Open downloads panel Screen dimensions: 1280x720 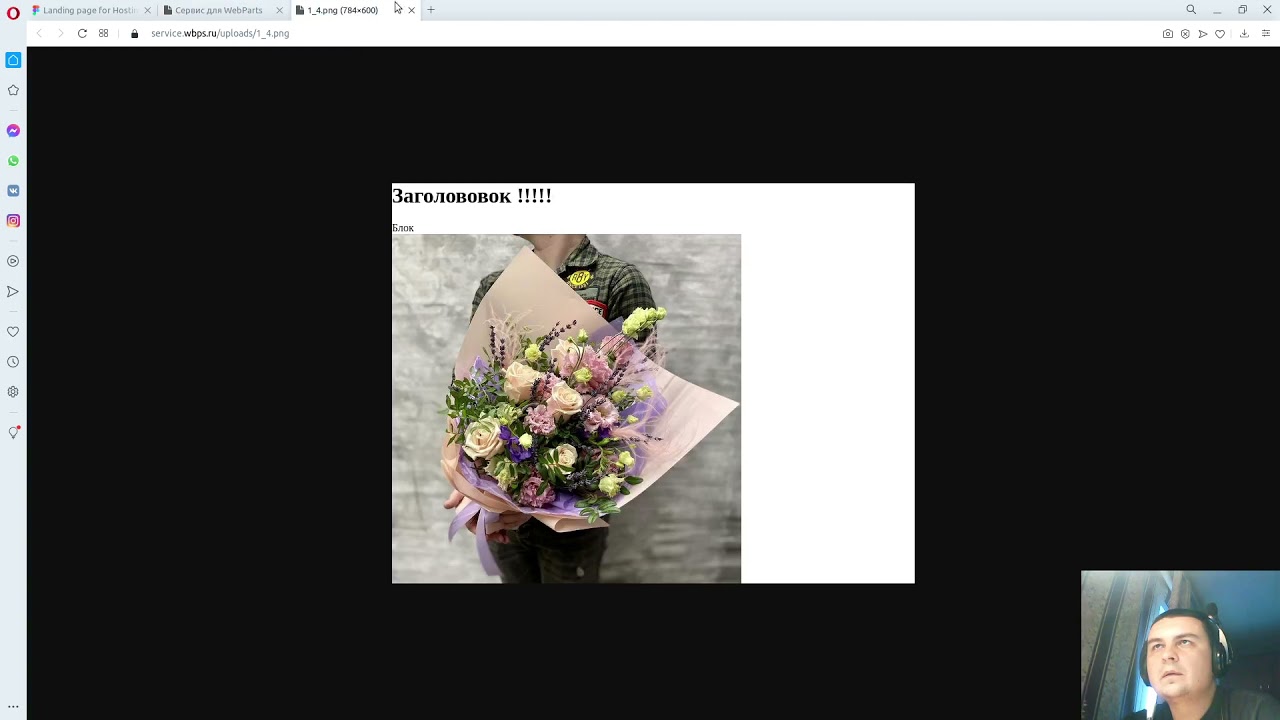tap(1244, 34)
